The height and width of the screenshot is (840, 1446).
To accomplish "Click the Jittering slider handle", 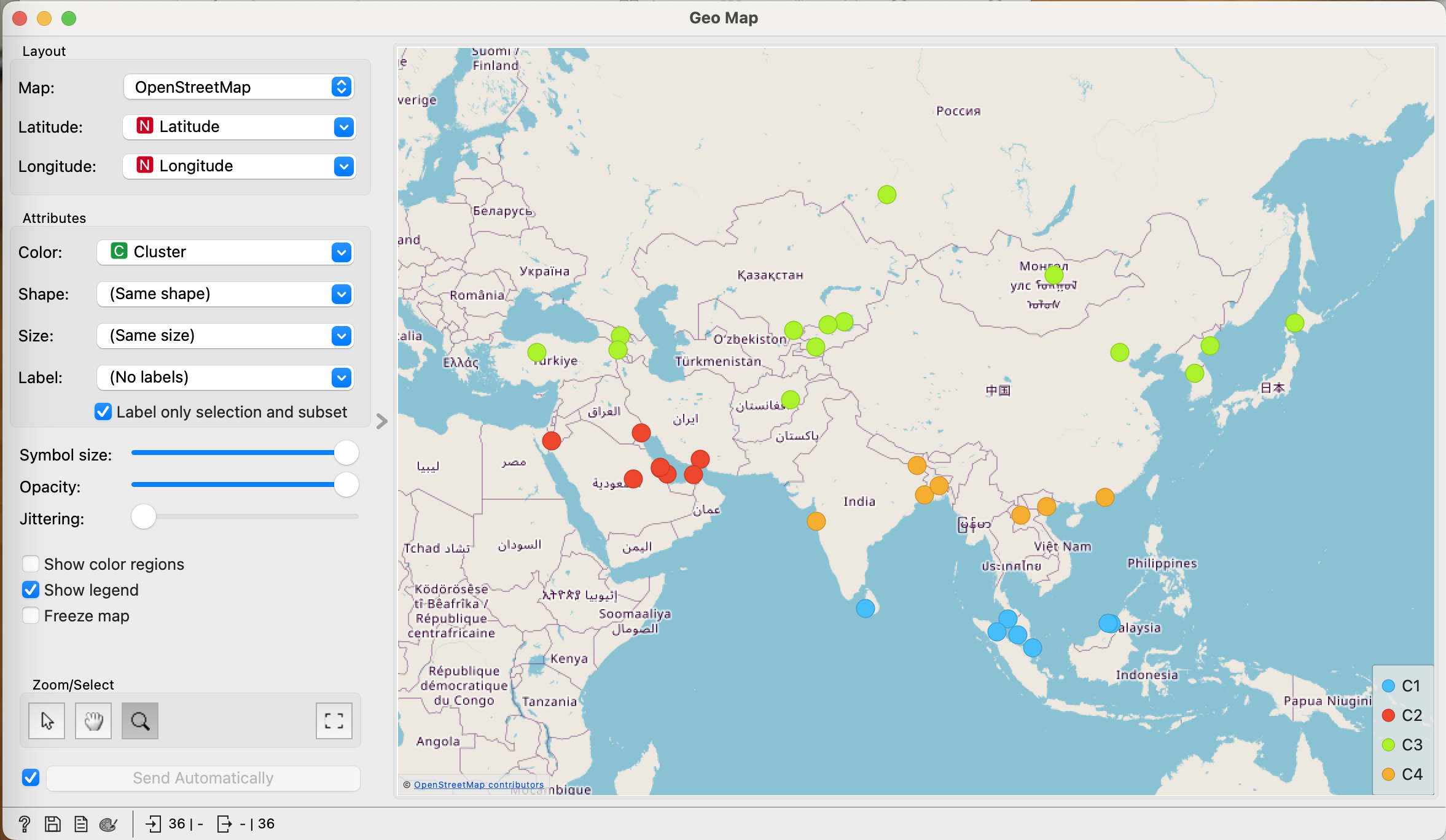I will point(144,517).
